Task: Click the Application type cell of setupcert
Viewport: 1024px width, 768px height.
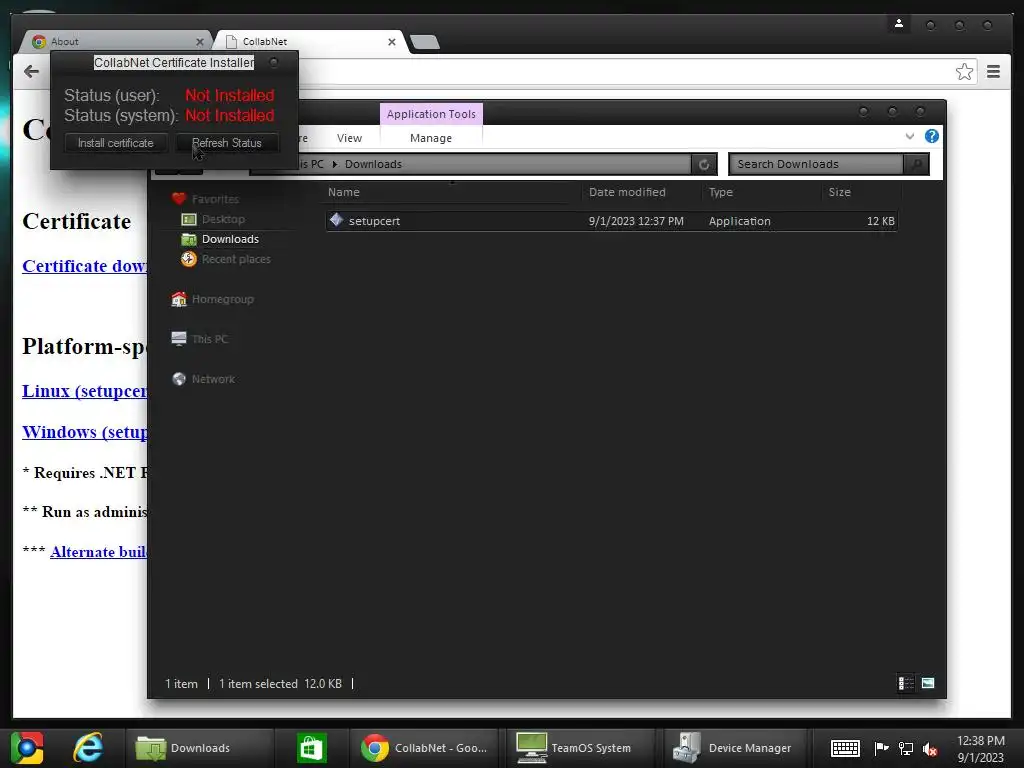Action: [x=739, y=221]
